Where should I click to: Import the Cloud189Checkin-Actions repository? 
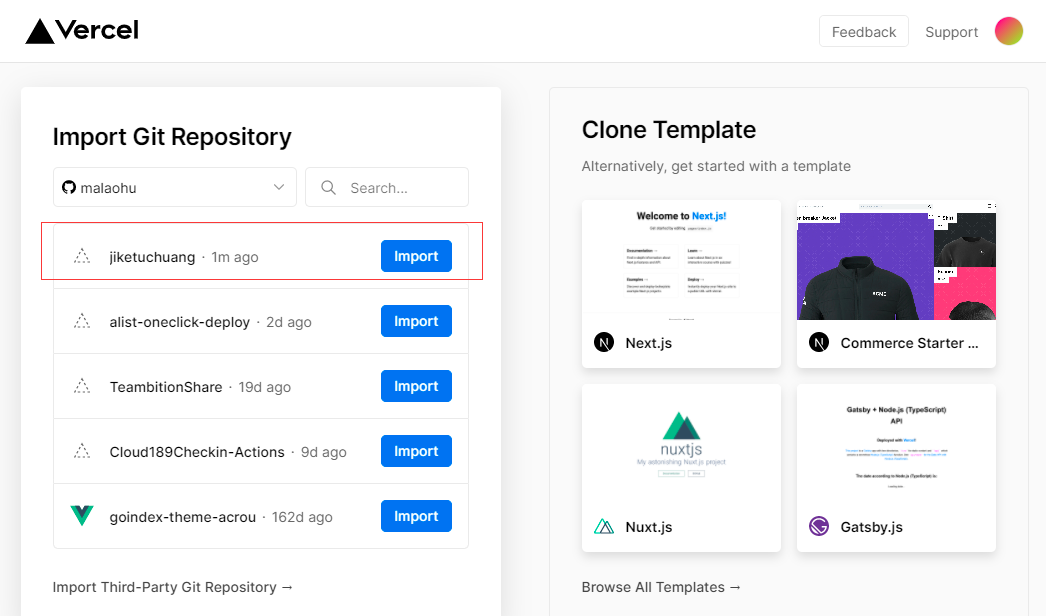pyautogui.click(x=416, y=451)
